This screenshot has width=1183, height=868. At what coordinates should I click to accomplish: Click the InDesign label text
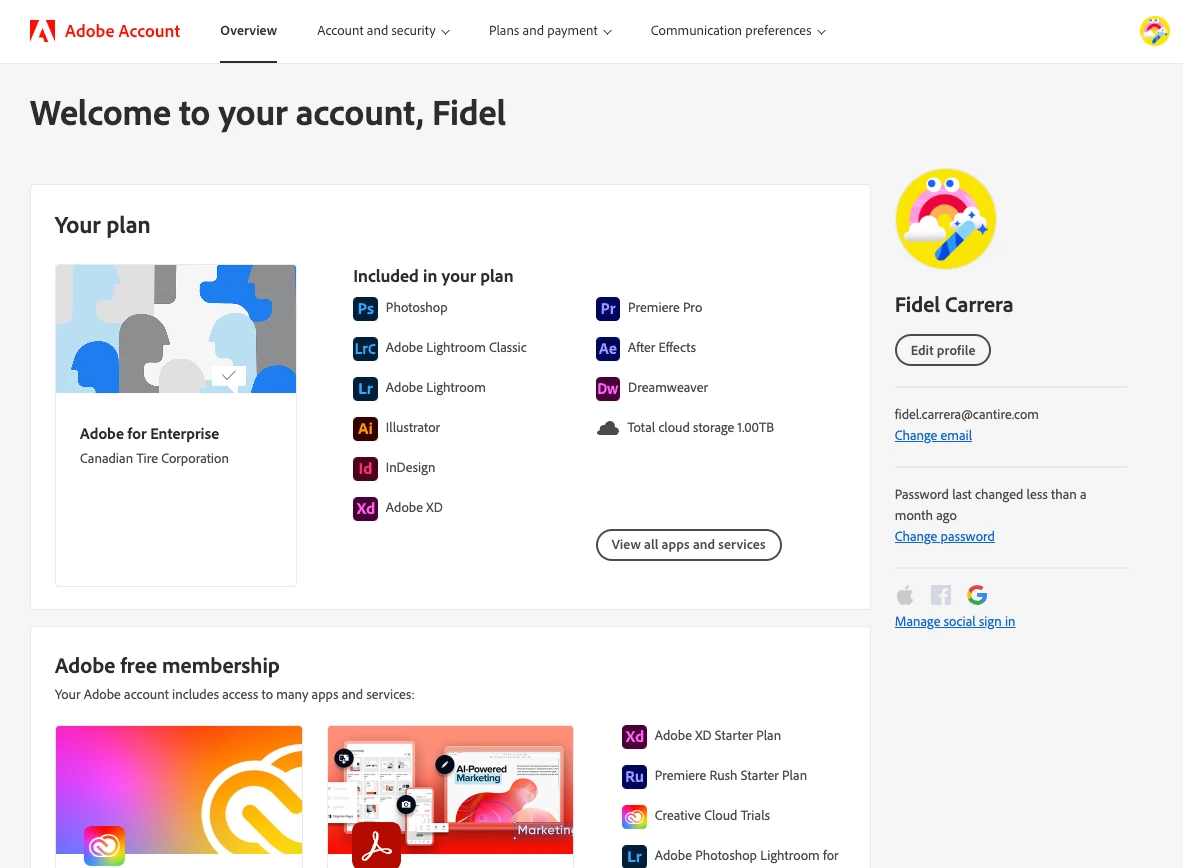point(410,468)
